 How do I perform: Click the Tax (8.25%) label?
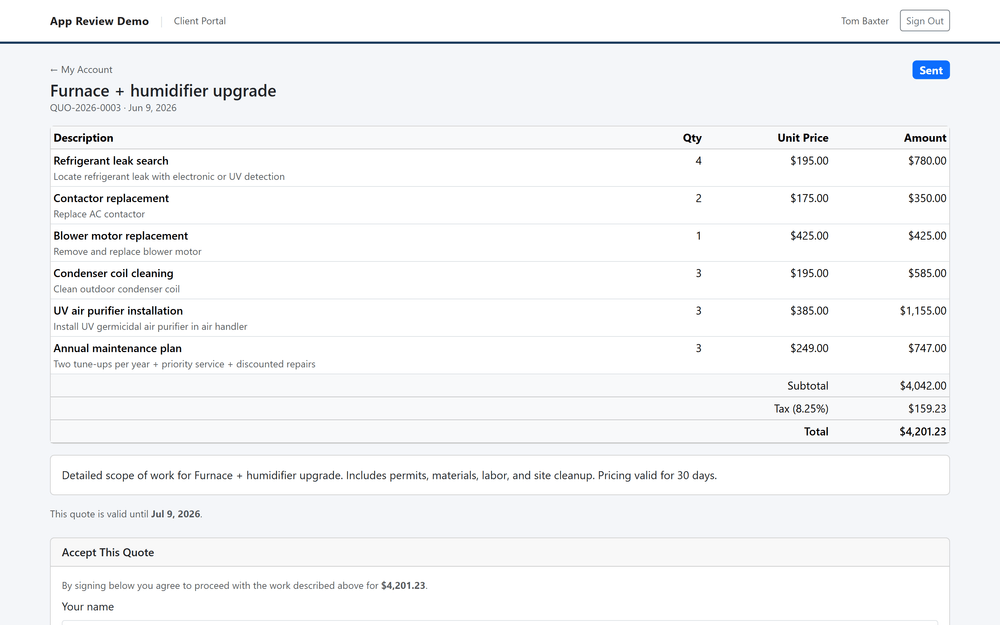coord(801,409)
